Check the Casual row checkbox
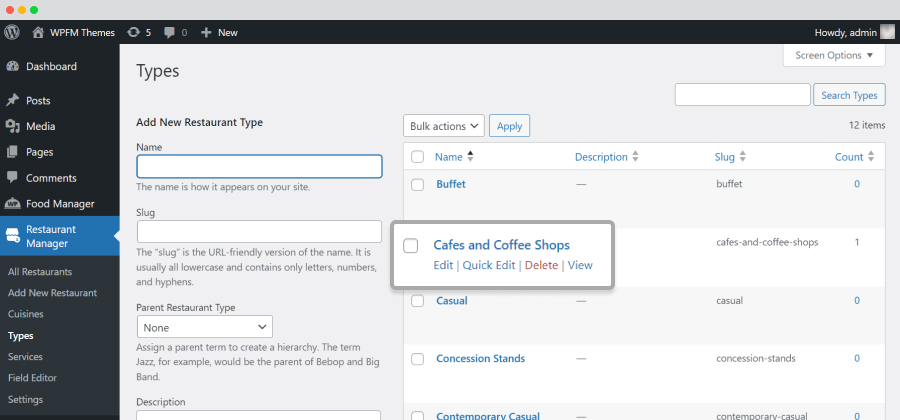 point(418,301)
